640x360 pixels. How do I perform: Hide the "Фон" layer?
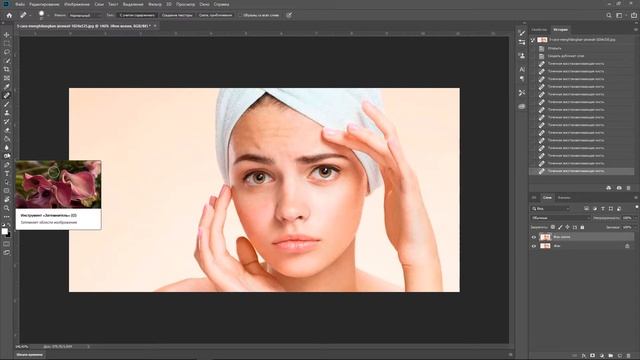[x=533, y=246]
